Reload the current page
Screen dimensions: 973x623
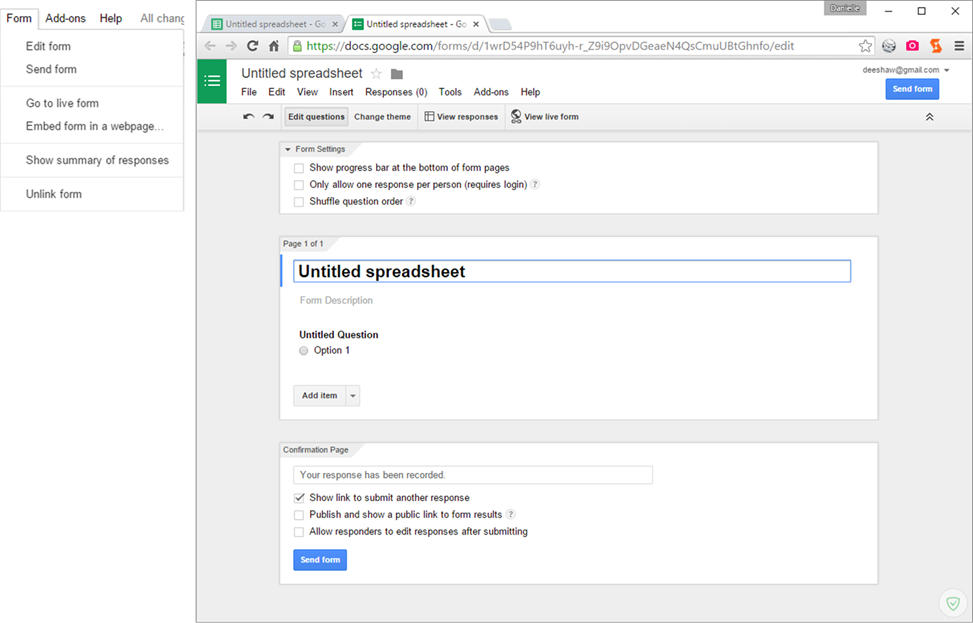tap(253, 46)
